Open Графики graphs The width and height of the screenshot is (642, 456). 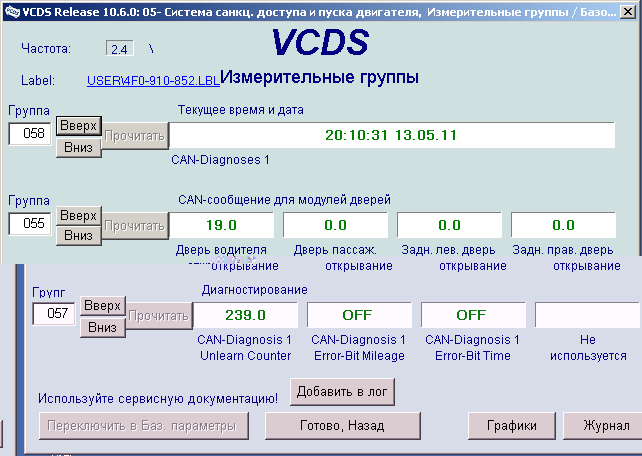pos(512,426)
